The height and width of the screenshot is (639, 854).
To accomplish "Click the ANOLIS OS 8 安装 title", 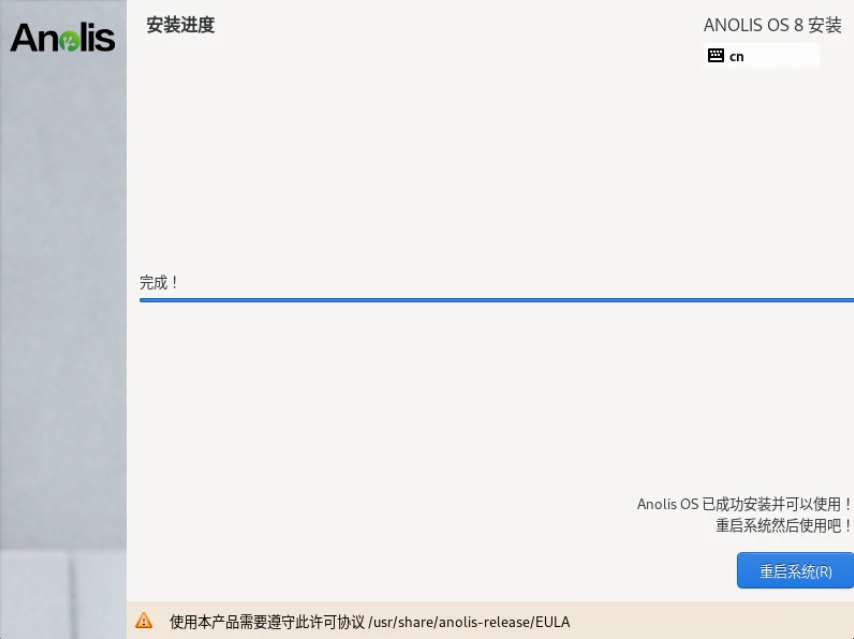I will click(772, 25).
